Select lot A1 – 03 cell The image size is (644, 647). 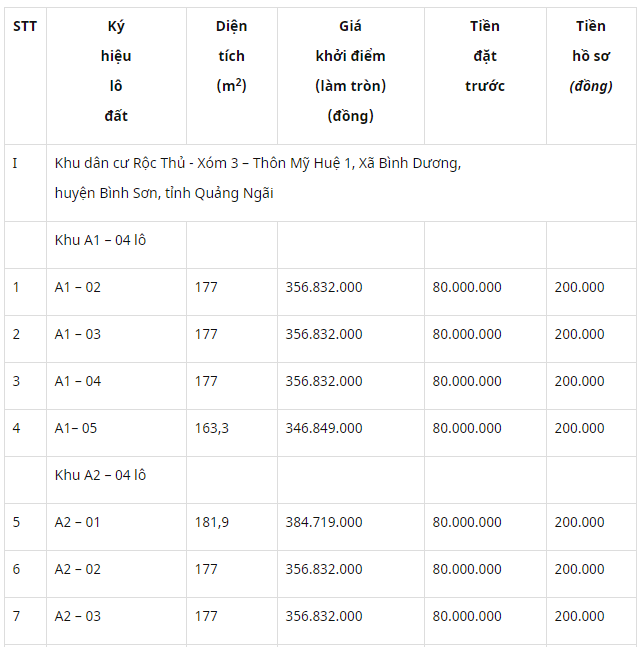(78, 334)
